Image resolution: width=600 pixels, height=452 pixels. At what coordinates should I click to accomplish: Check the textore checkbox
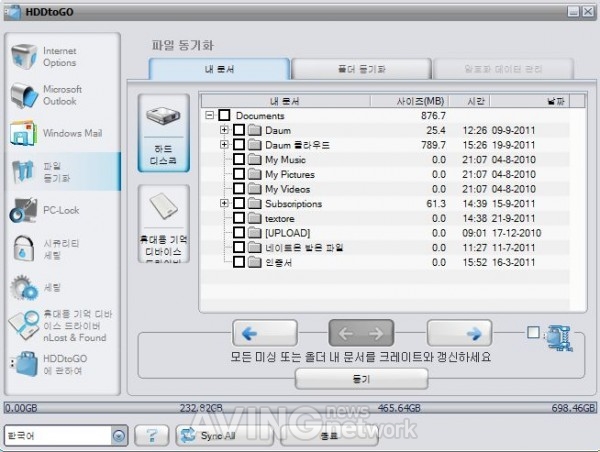pyautogui.click(x=239, y=218)
